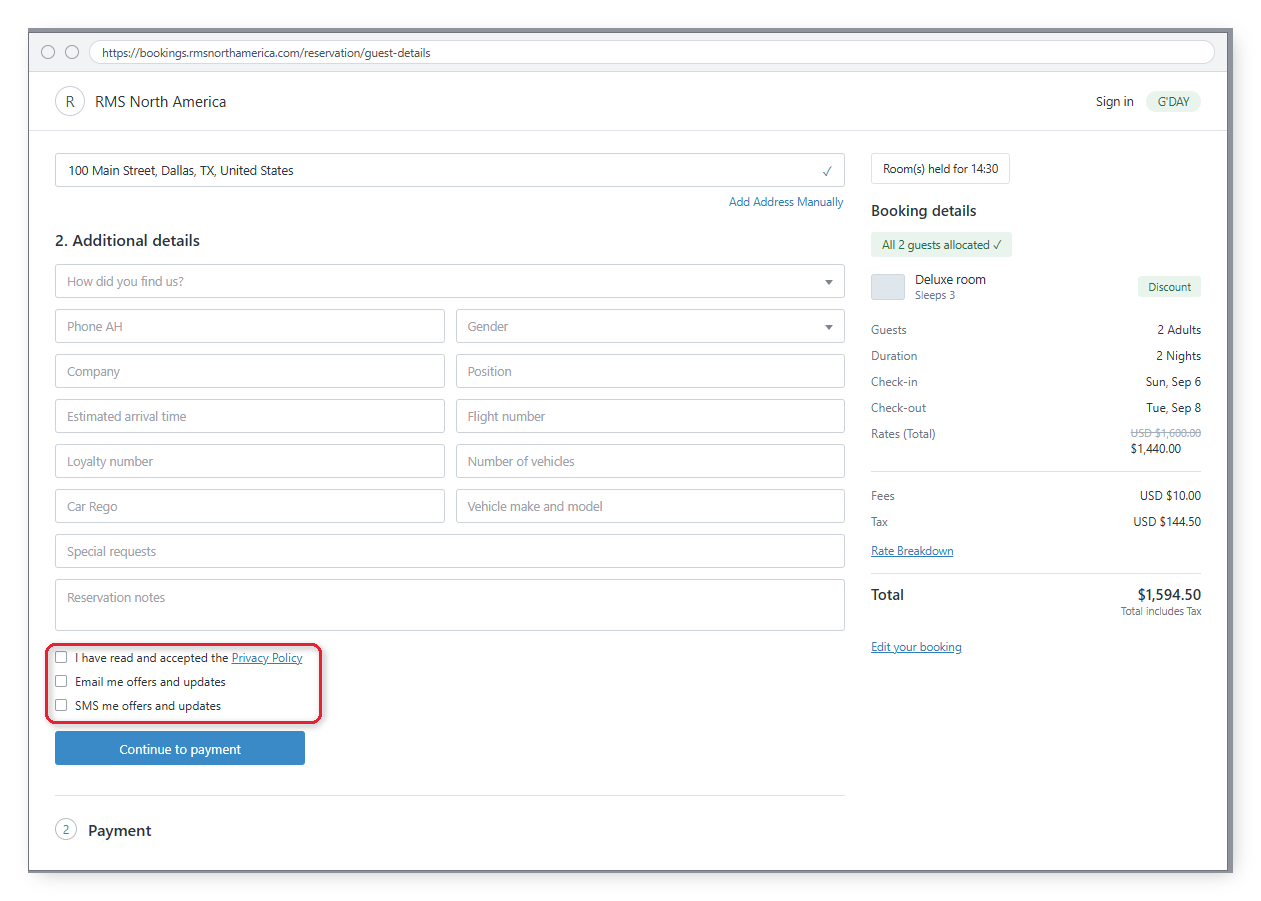Click the Sleeps 3 text under Deluxe room

point(935,296)
